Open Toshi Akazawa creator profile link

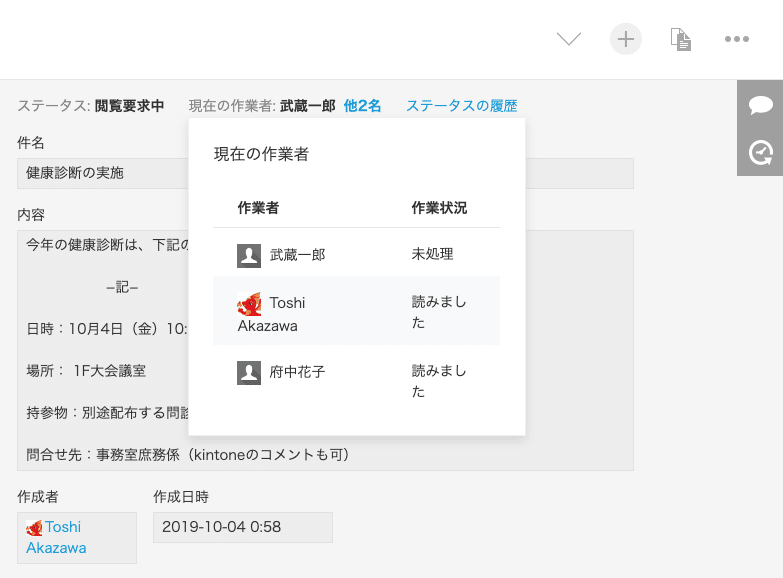(56, 537)
